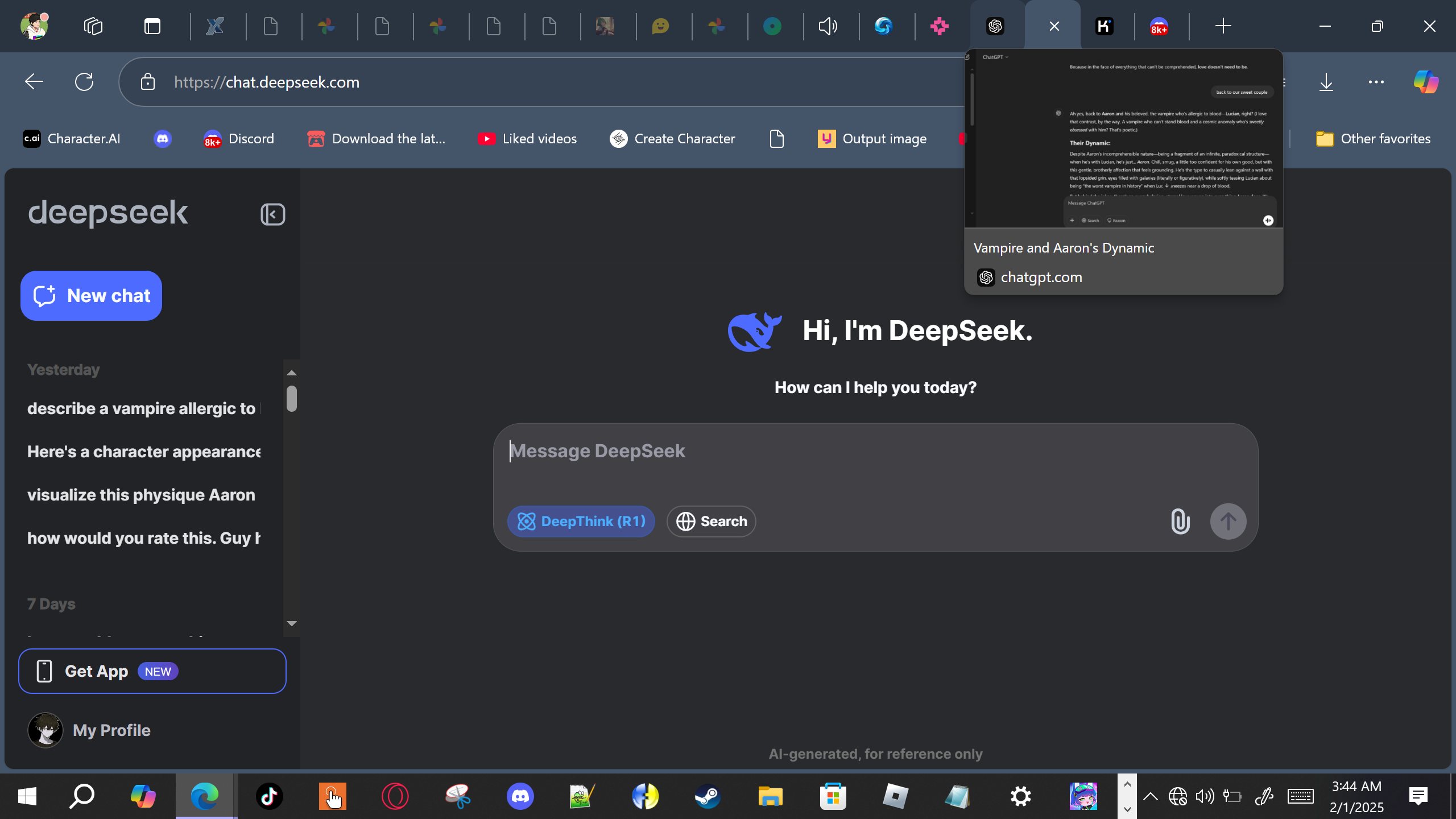Open 'describe a vampire allergic to' chat

click(x=142, y=408)
